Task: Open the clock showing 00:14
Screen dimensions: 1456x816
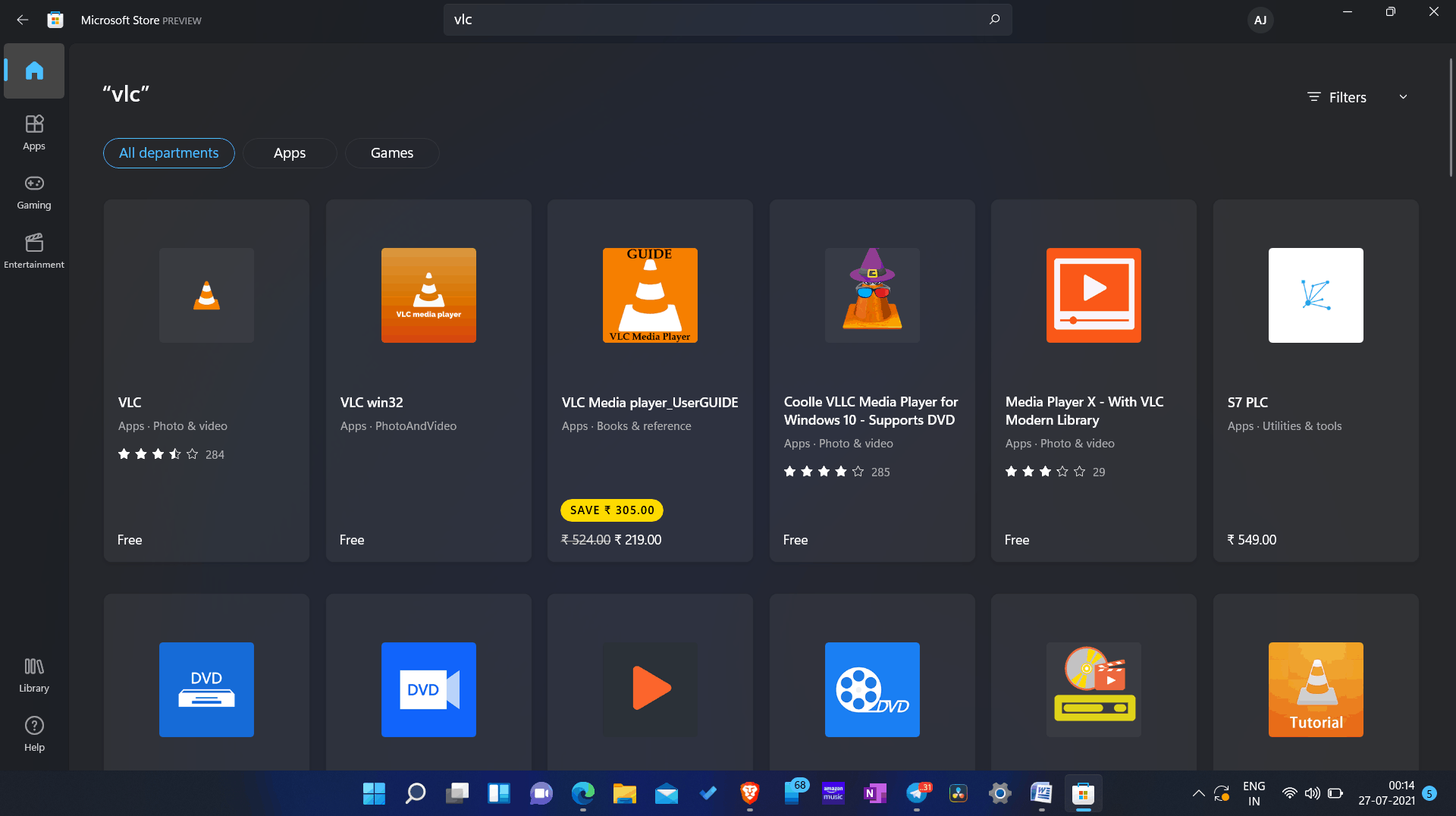Action: (1387, 793)
